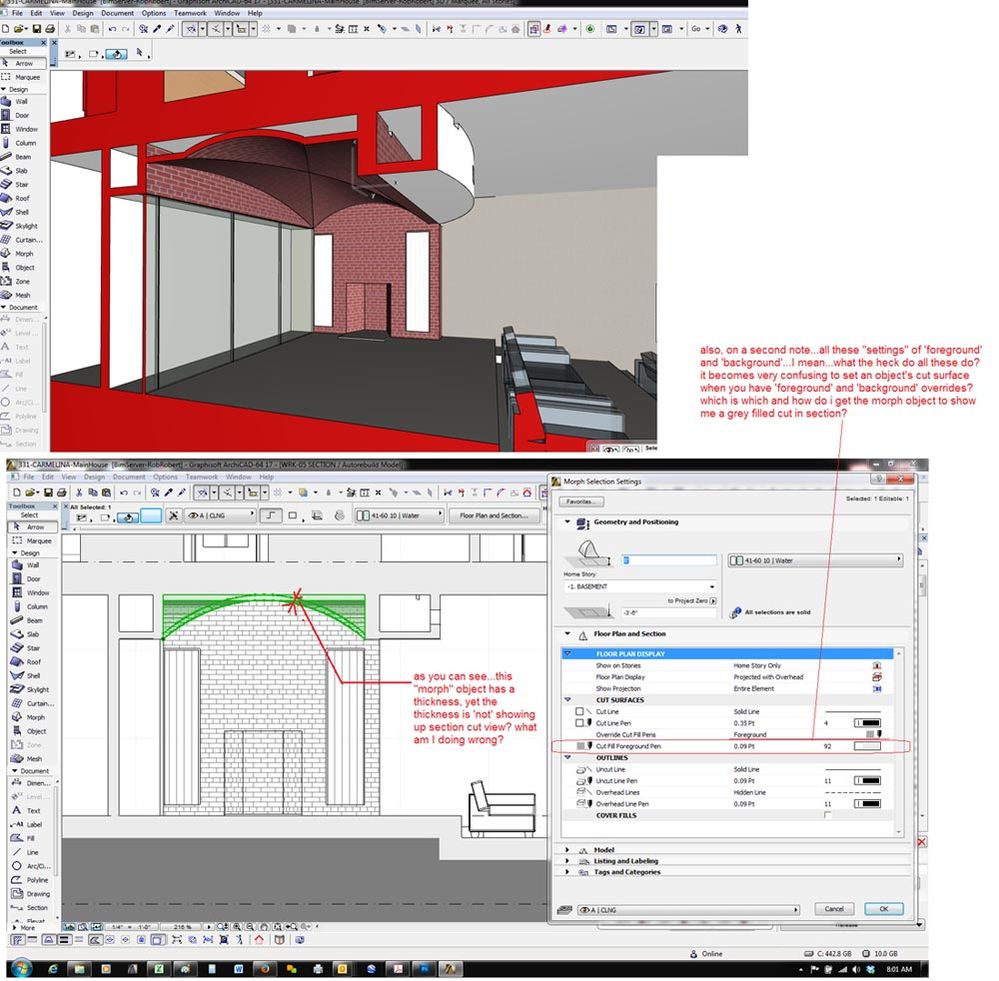Click the Cut scissors icon in bottom window toolbar

pyautogui.click(x=79, y=492)
